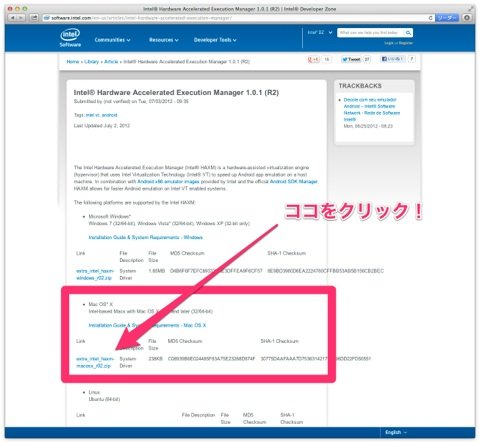Click the Intel Software logo
This screenshot has width=480, height=443.
pyautogui.click(x=70, y=38)
